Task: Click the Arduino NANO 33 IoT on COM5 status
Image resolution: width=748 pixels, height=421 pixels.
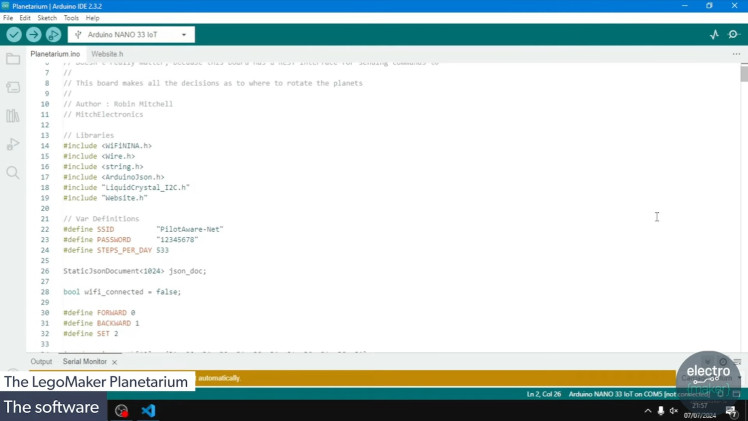Action: point(639,394)
